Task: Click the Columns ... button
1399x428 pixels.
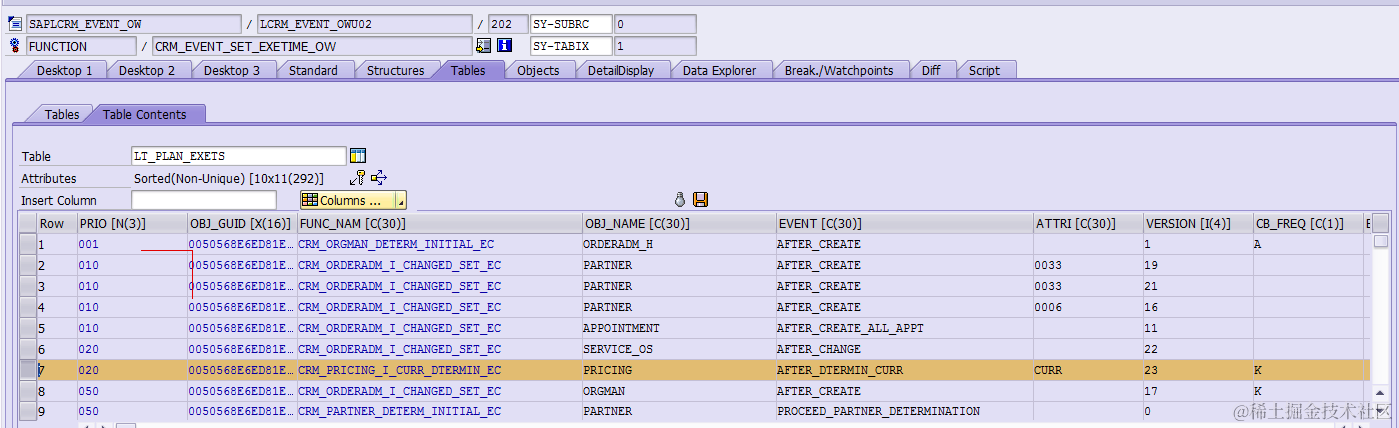Action: 347,200
